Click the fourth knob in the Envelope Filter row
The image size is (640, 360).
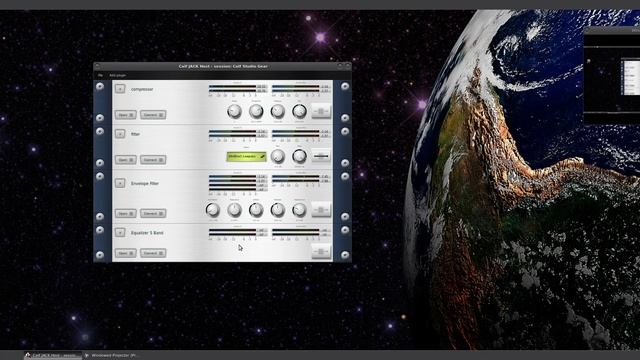[278, 210]
